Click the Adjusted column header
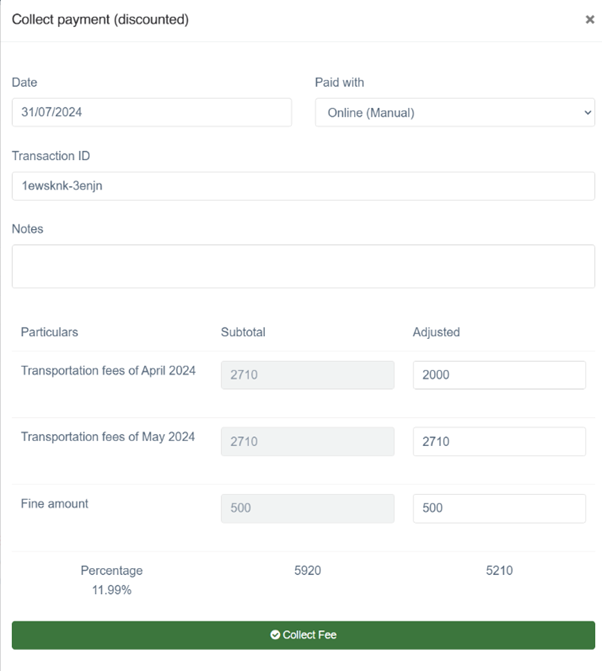This screenshot has width=602, height=671. (x=436, y=332)
